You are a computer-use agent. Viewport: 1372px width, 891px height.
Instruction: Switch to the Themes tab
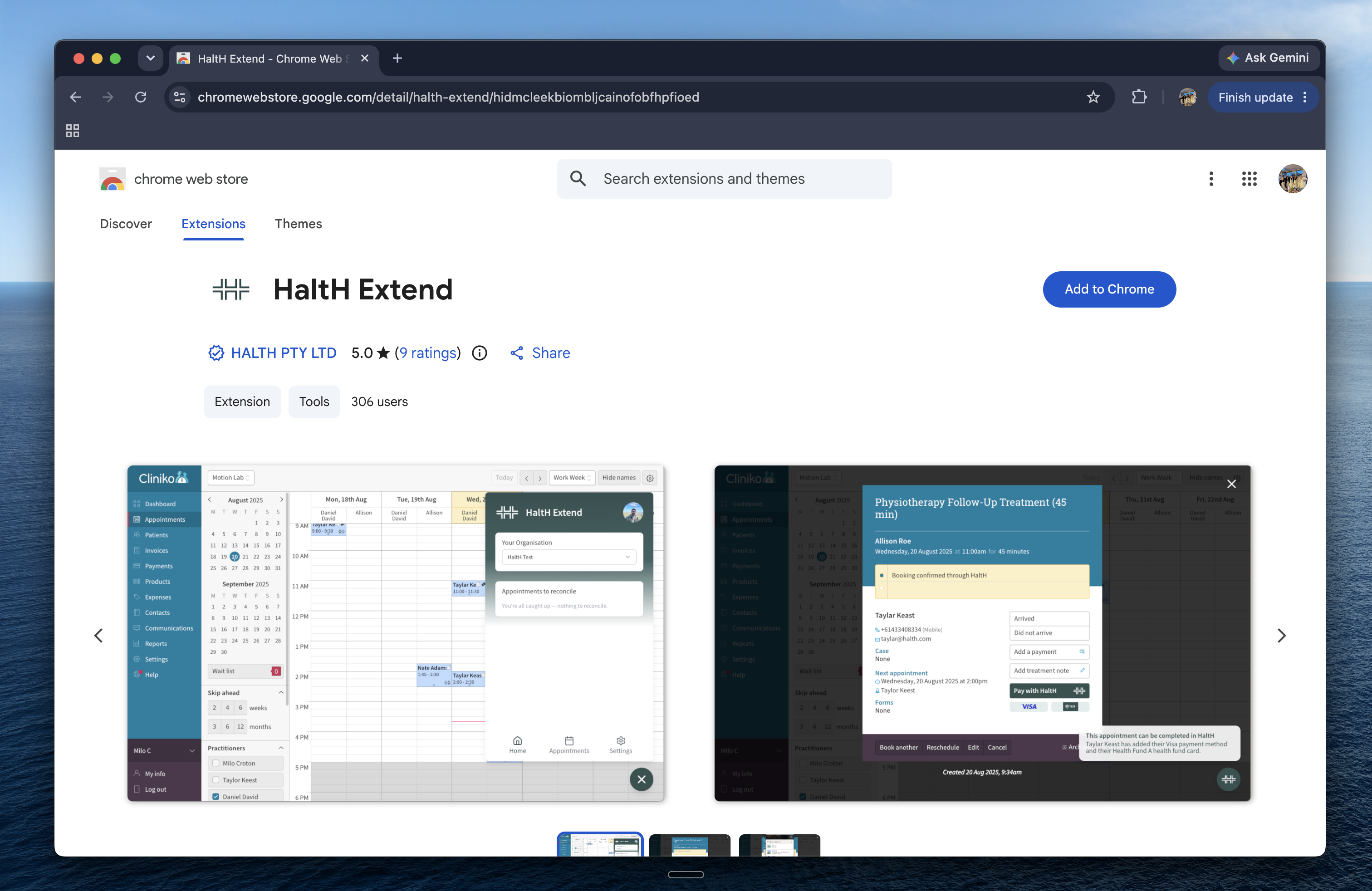298,224
